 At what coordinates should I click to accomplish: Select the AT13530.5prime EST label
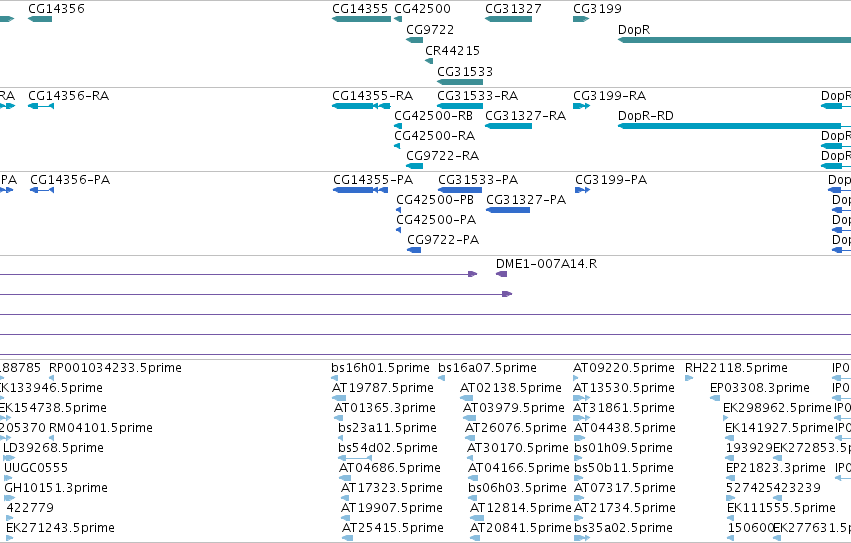click(x=624, y=388)
